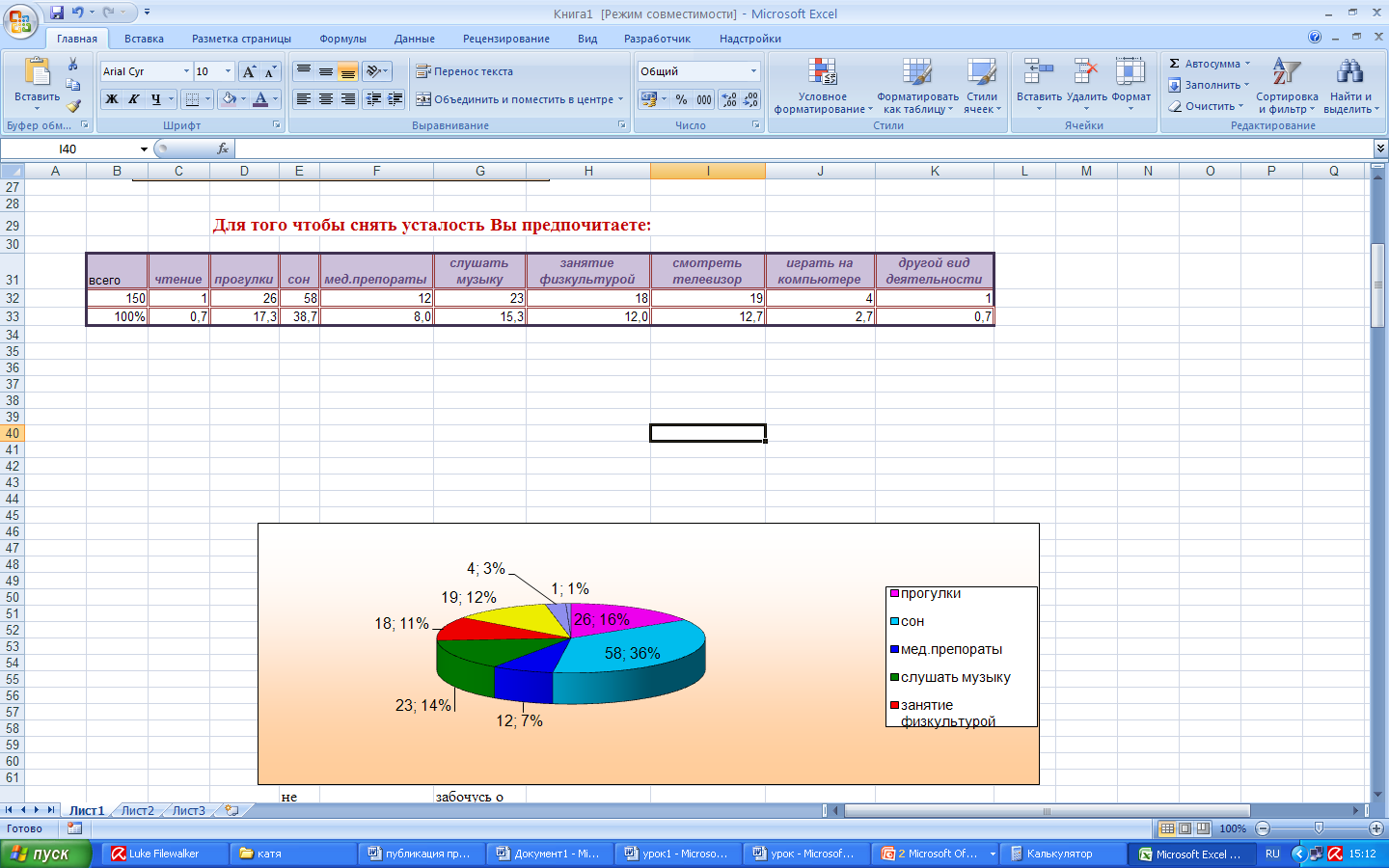Align cell text right
1389x868 pixels.
click(348, 99)
